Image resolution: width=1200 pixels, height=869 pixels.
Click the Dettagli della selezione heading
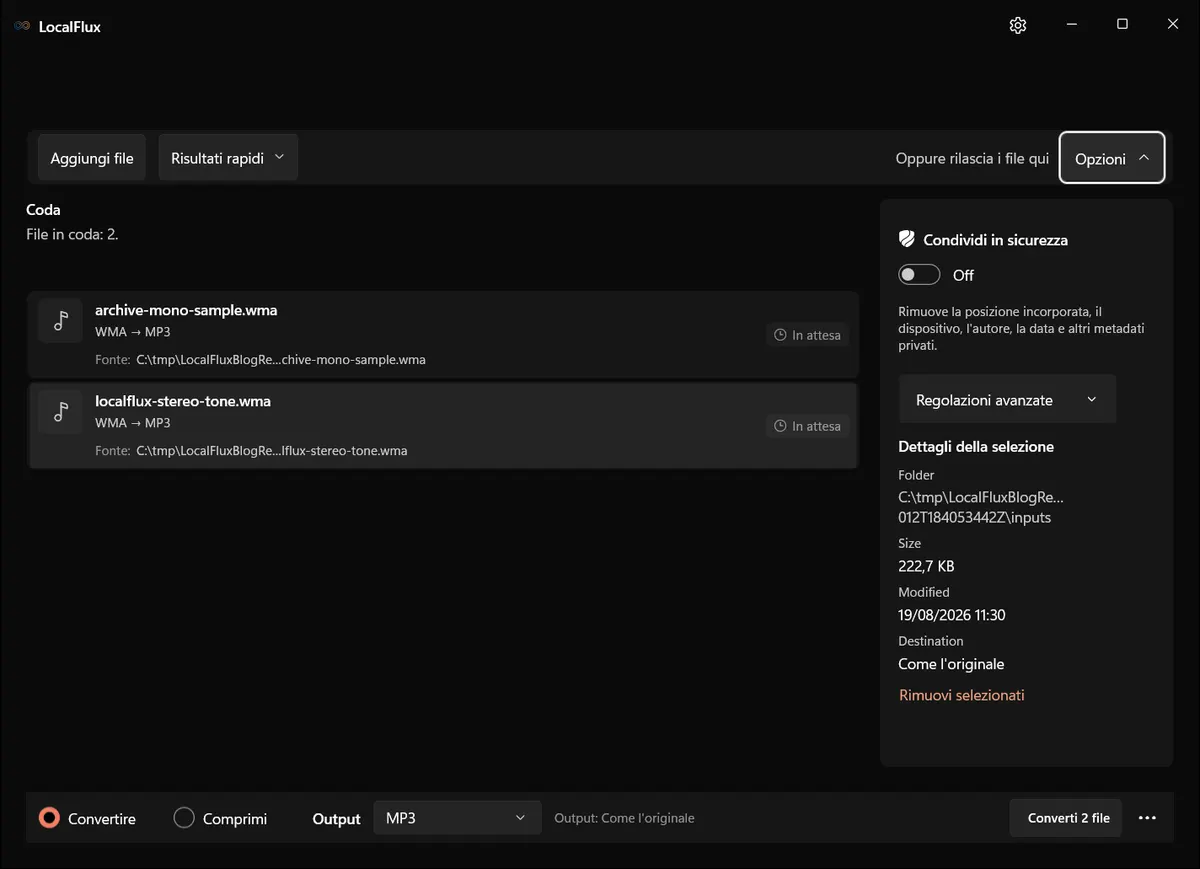click(x=976, y=447)
